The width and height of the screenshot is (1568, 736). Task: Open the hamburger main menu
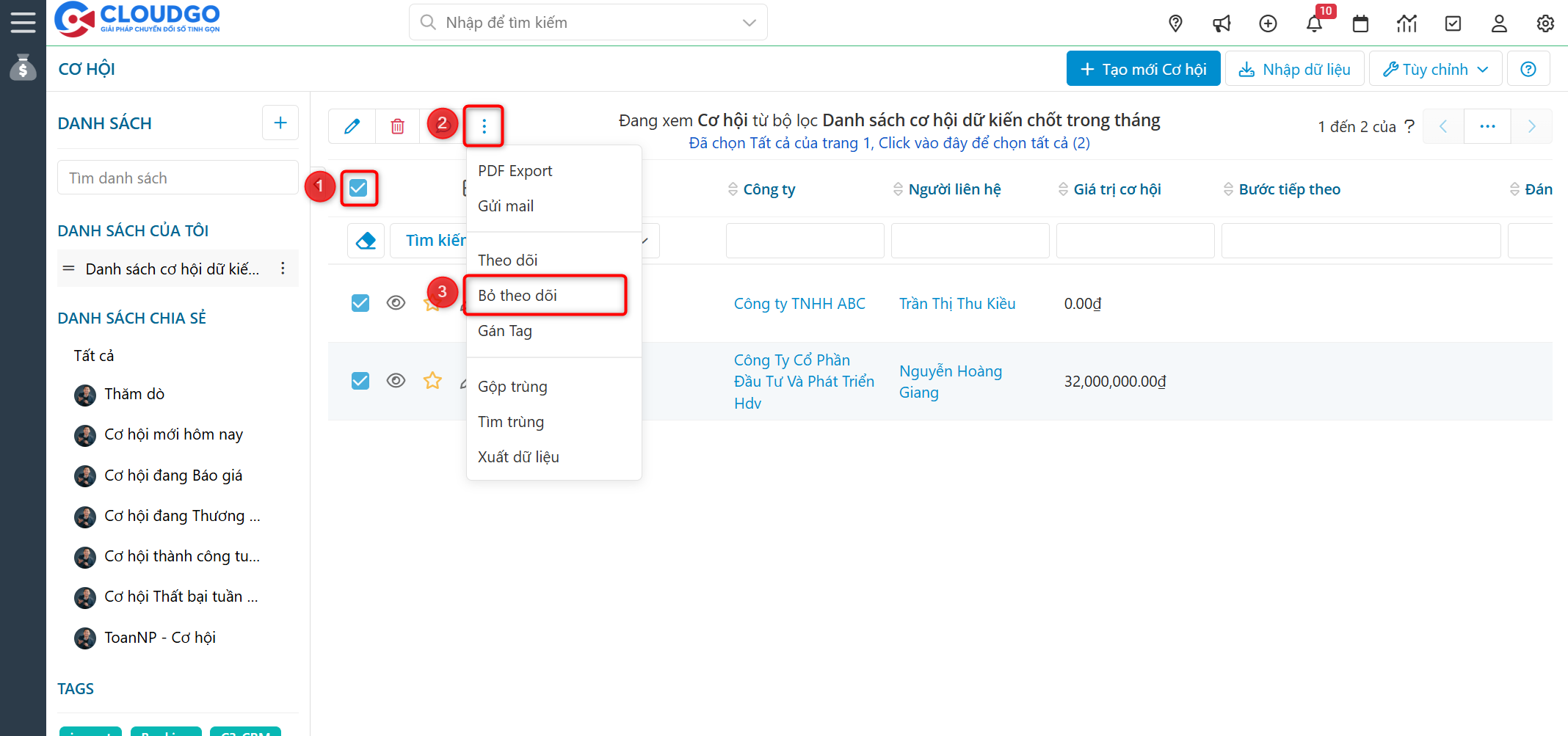point(23,22)
